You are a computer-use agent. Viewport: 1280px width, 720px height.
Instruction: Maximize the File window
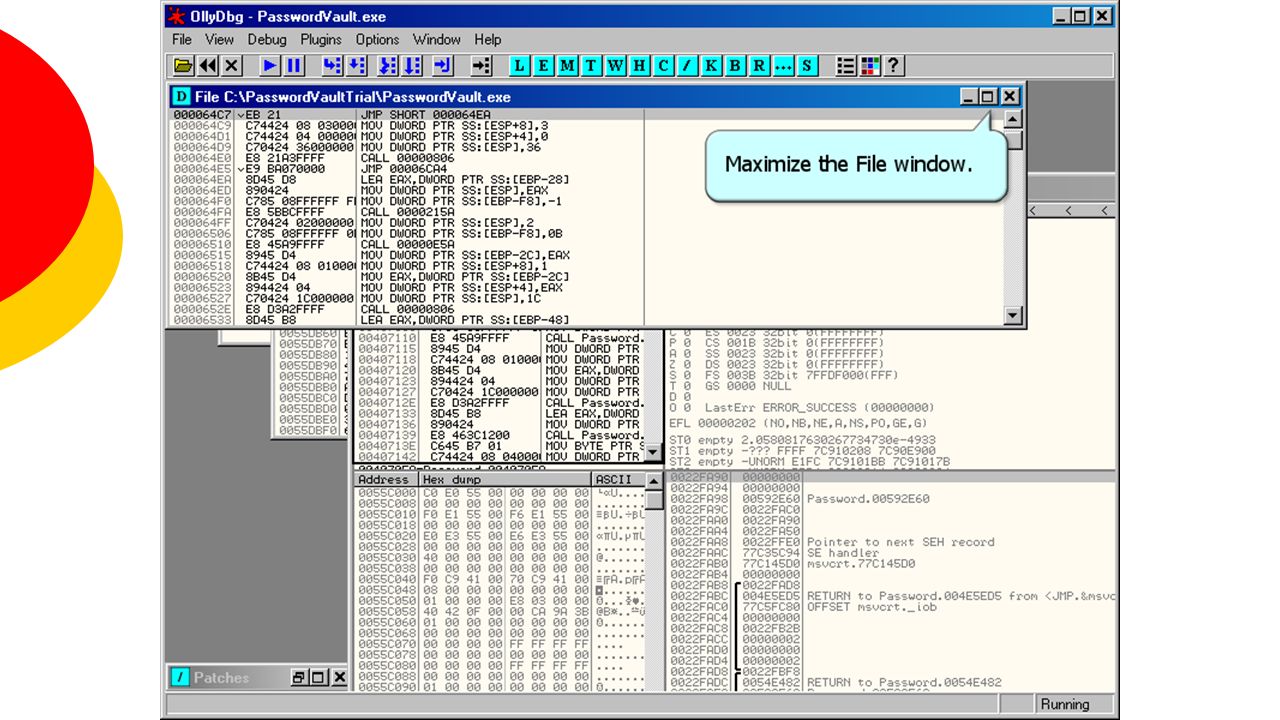coord(989,97)
